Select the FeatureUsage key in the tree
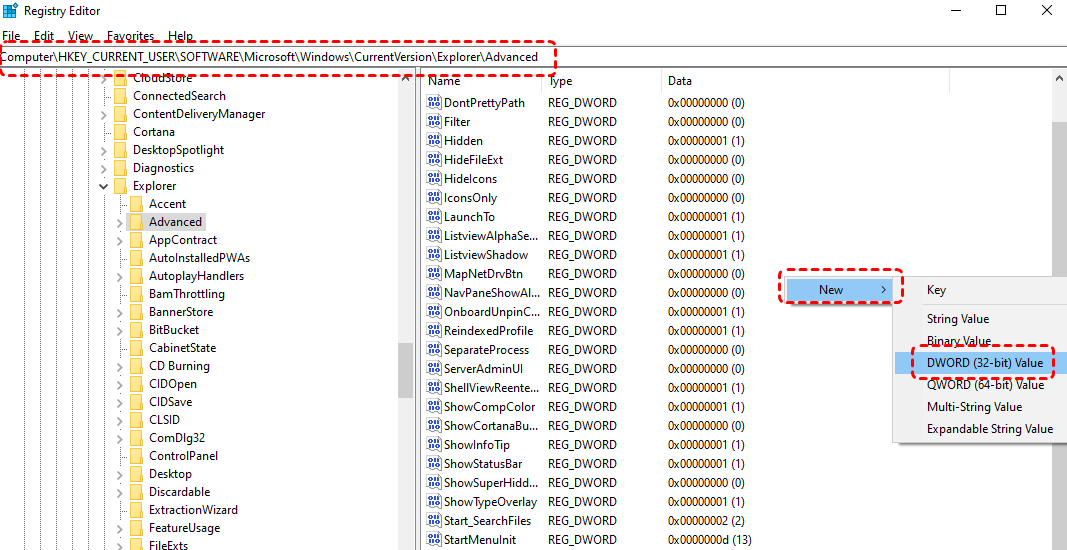 pos(184,528)
